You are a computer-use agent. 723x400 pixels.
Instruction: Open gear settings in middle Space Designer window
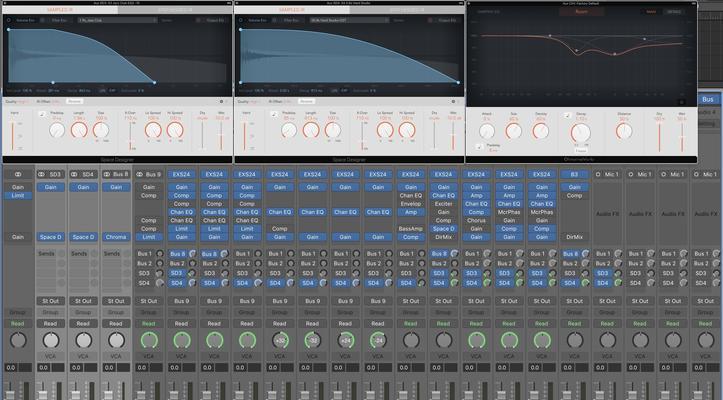click(453, 101)
